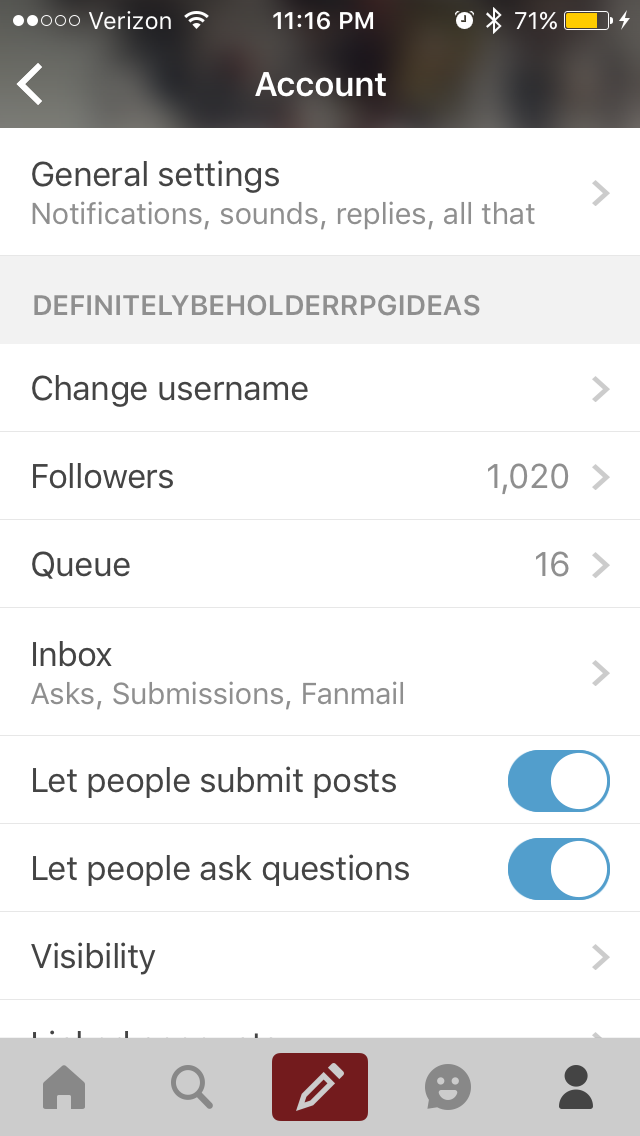
Task: Tap the battery indicator icon
Action: pos(586,20)
